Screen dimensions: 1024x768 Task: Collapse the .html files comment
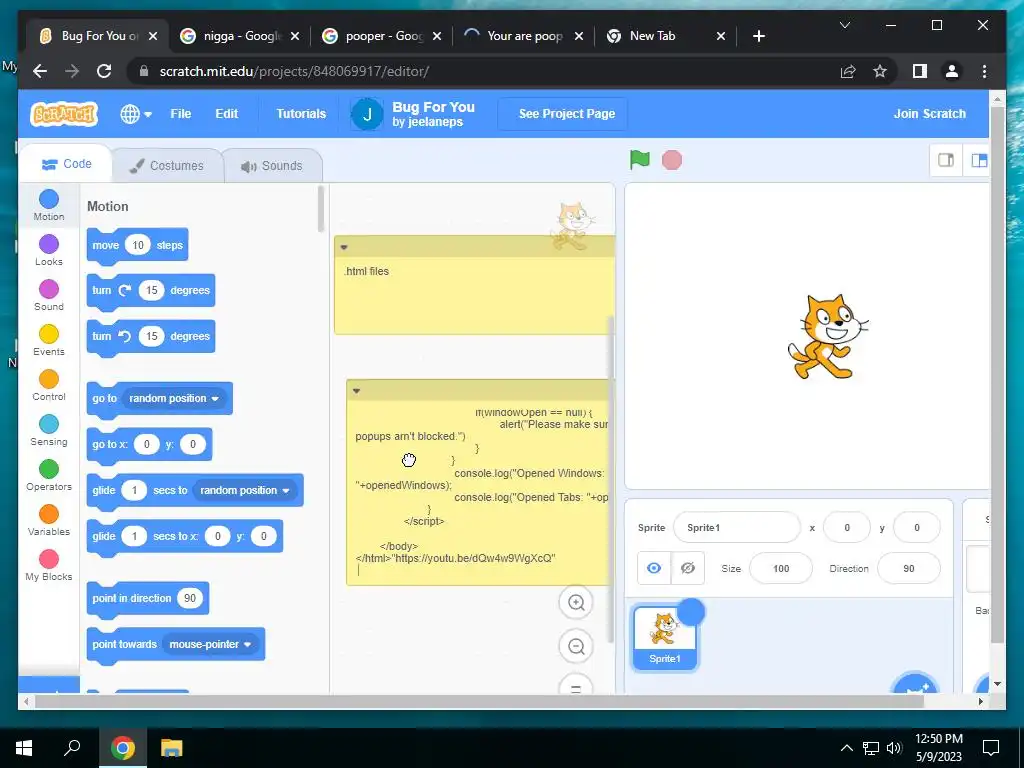tap(344, 247)
